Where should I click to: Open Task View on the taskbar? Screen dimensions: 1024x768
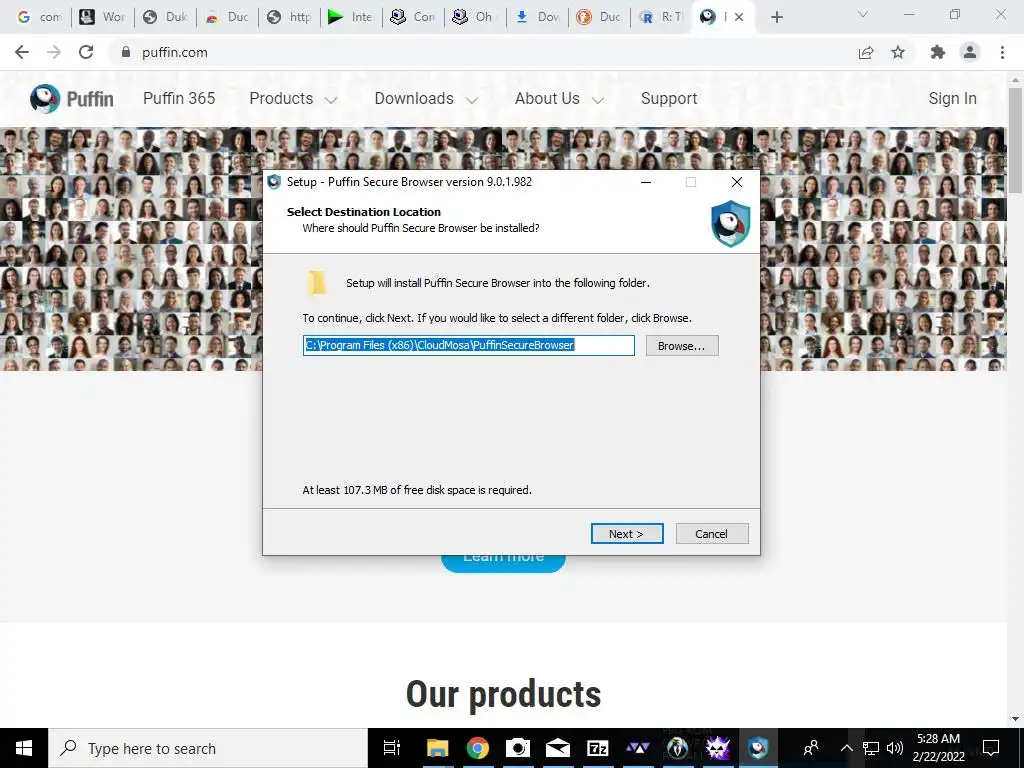coord(392,748)
